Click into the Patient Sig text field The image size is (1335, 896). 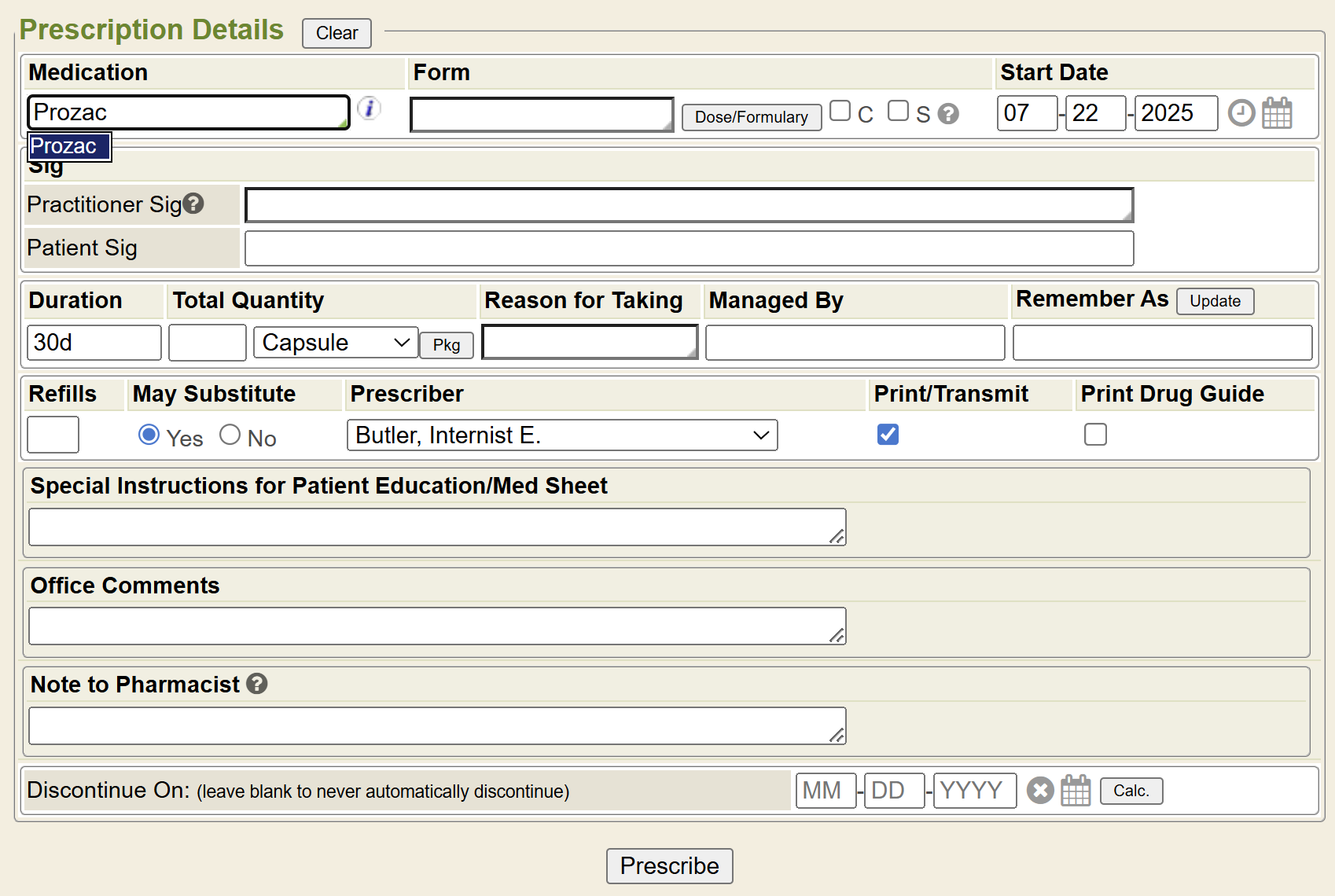tap(689, 248)
